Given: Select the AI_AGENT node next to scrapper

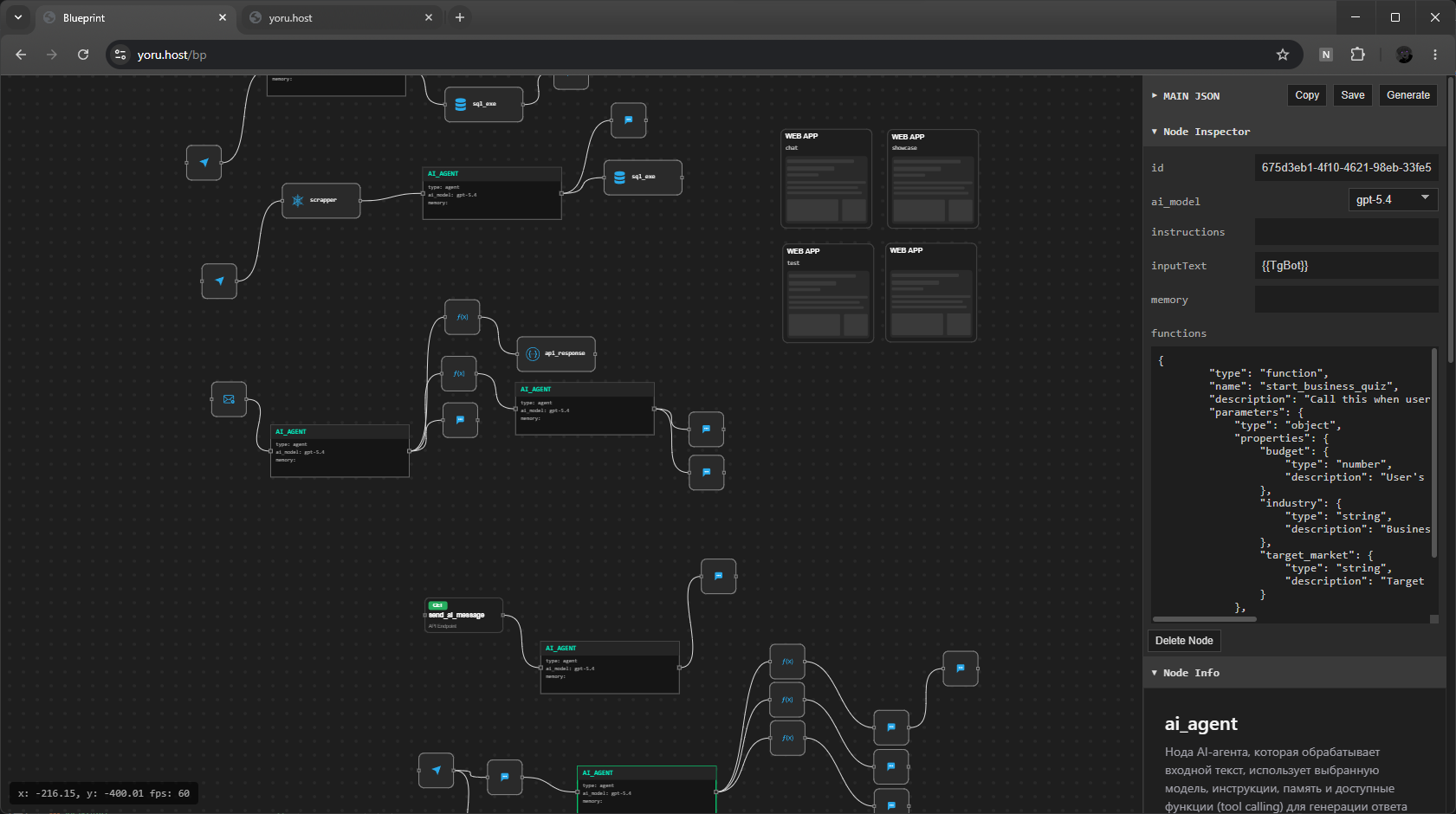Looking at the screenshot, I should [492, 193].
